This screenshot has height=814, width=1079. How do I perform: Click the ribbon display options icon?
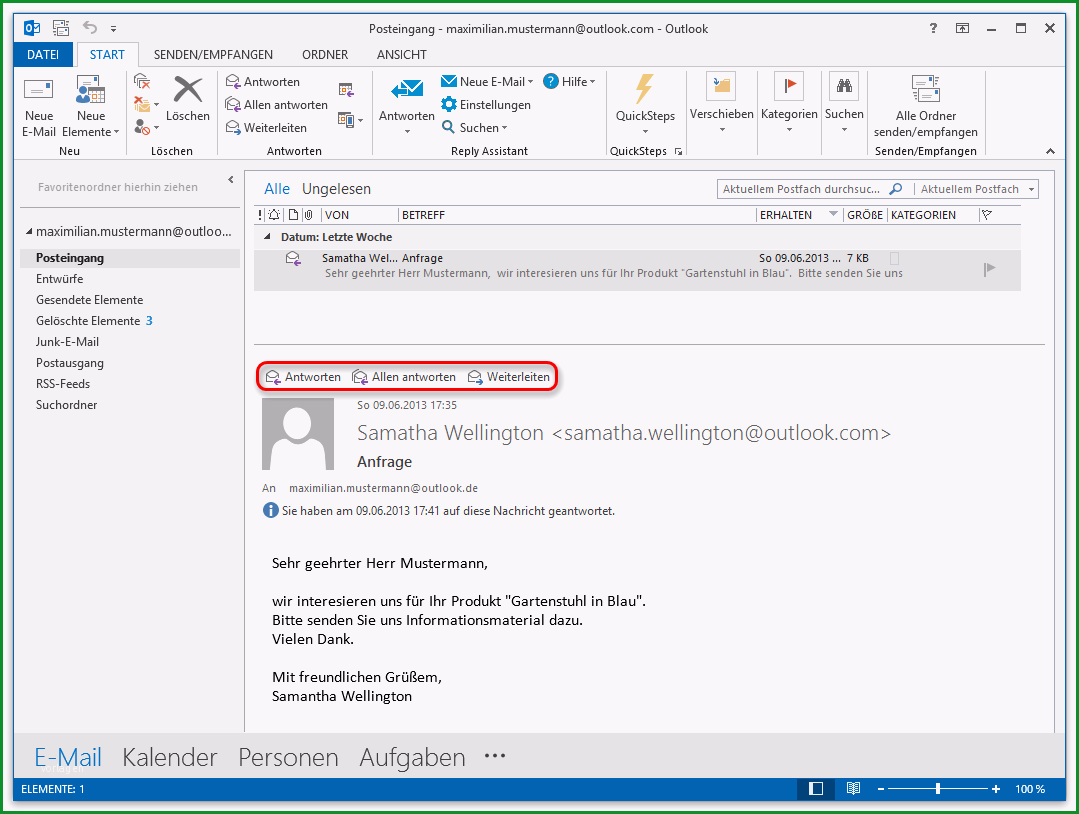[962, 28]
